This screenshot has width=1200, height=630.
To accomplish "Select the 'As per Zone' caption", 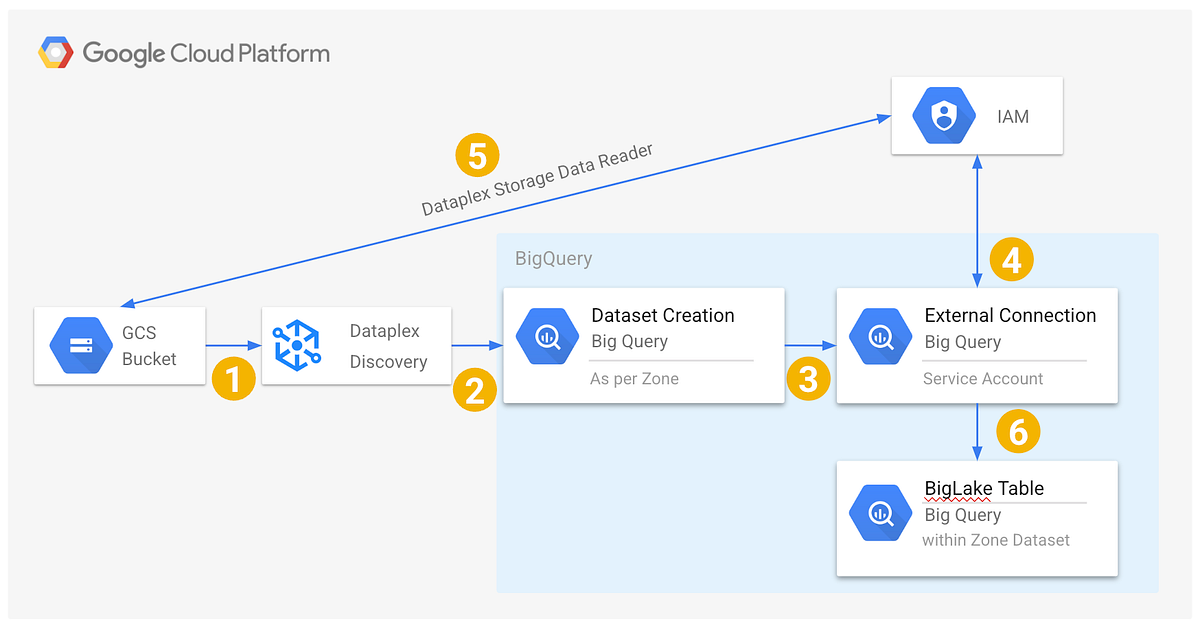I will [x=634, y=379].
